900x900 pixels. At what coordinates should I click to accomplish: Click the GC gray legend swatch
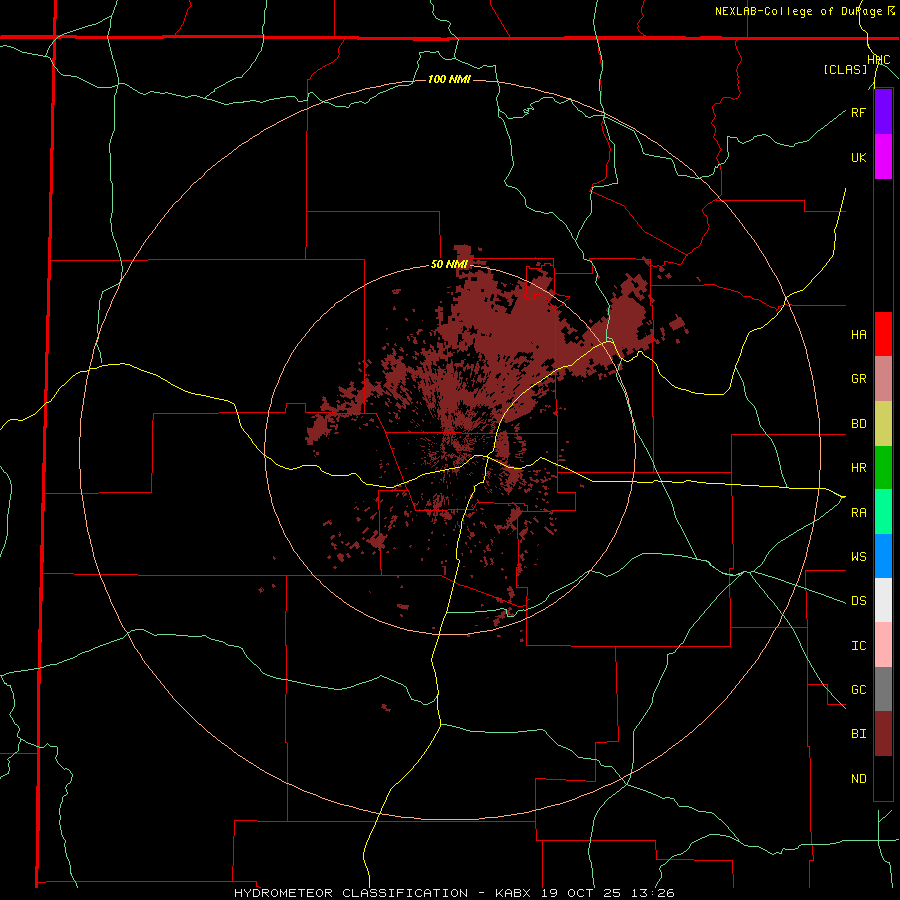(x=883, y=689)
